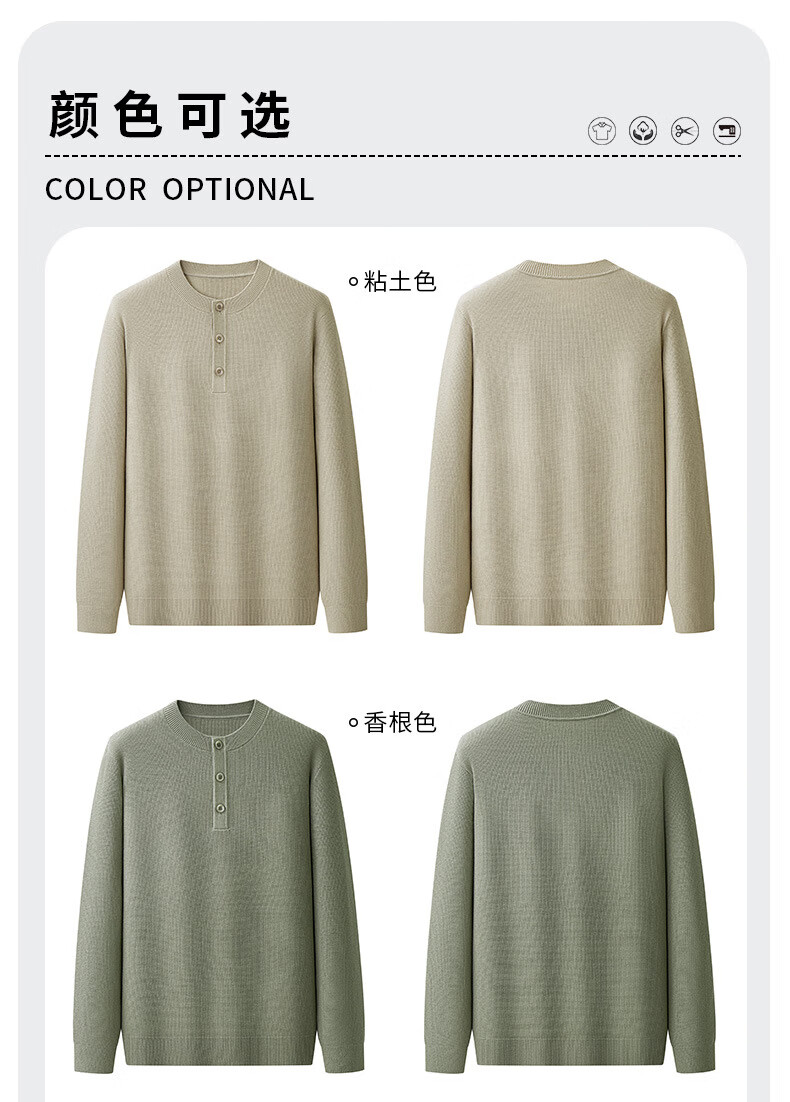Click the bottom button on beige sweater placket
This screenshot has width=790, height=1102.
[x=219, y=371]
